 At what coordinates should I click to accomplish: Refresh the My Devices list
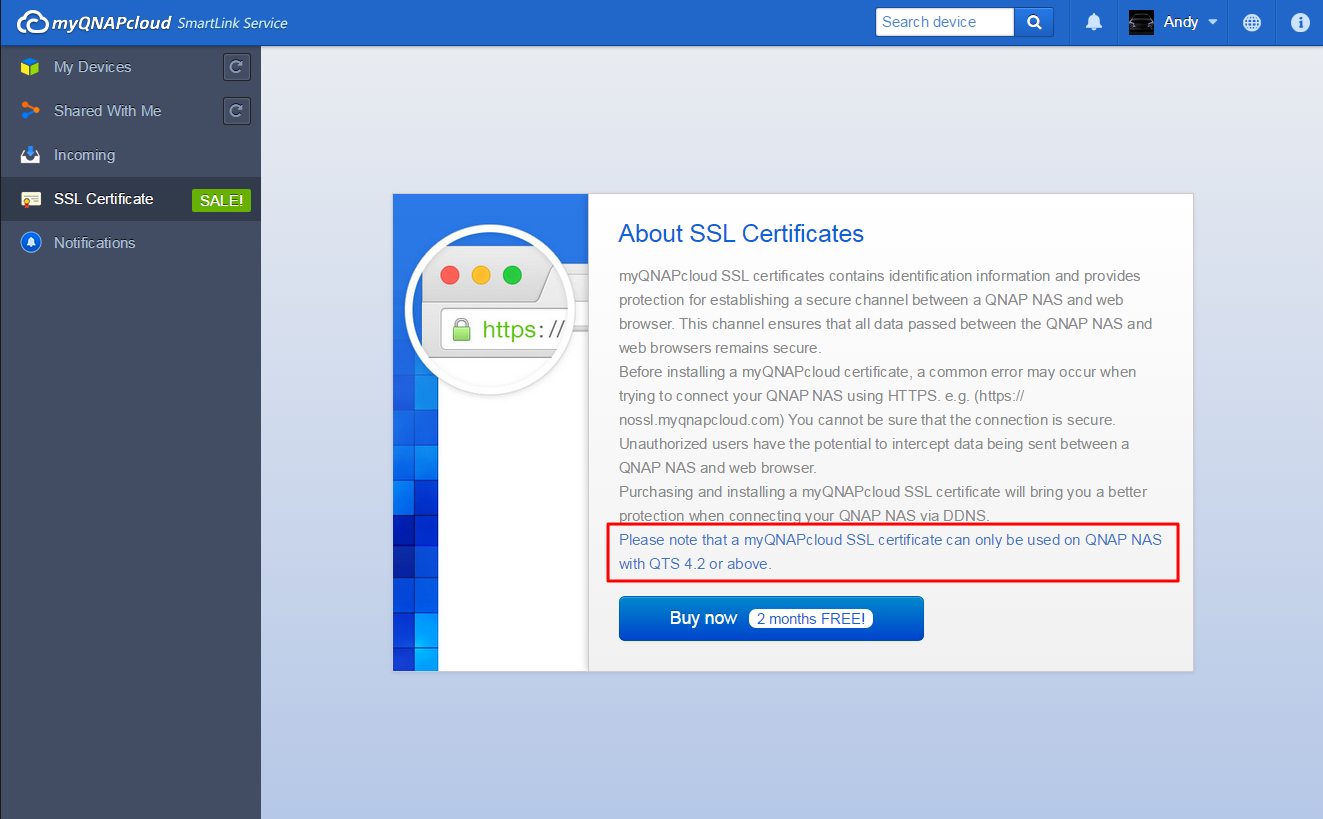[x=236, y=67]
